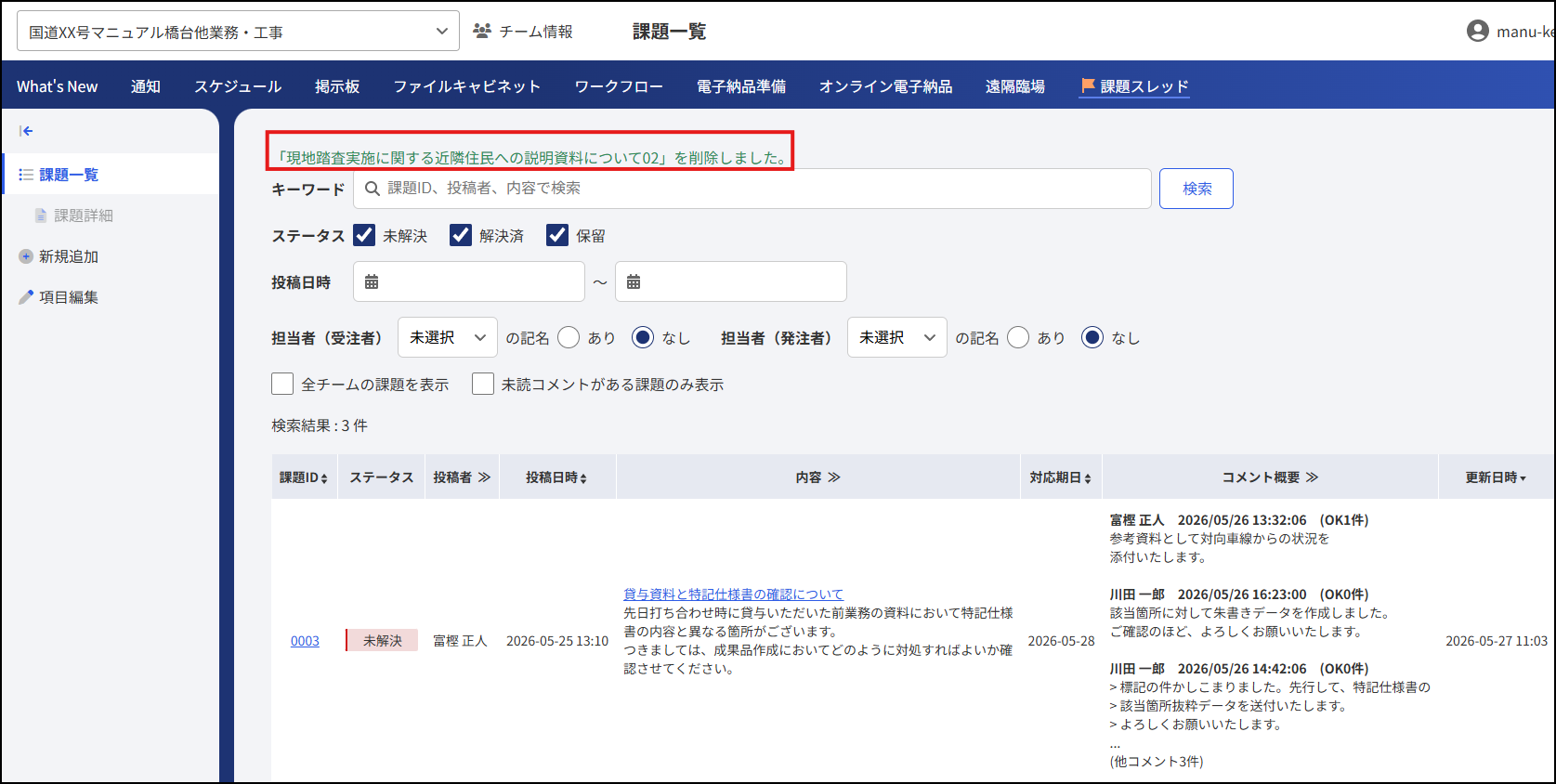Open the ワークフロー tab
This screenshot has width=1556, height=784.
click(619, 86)
